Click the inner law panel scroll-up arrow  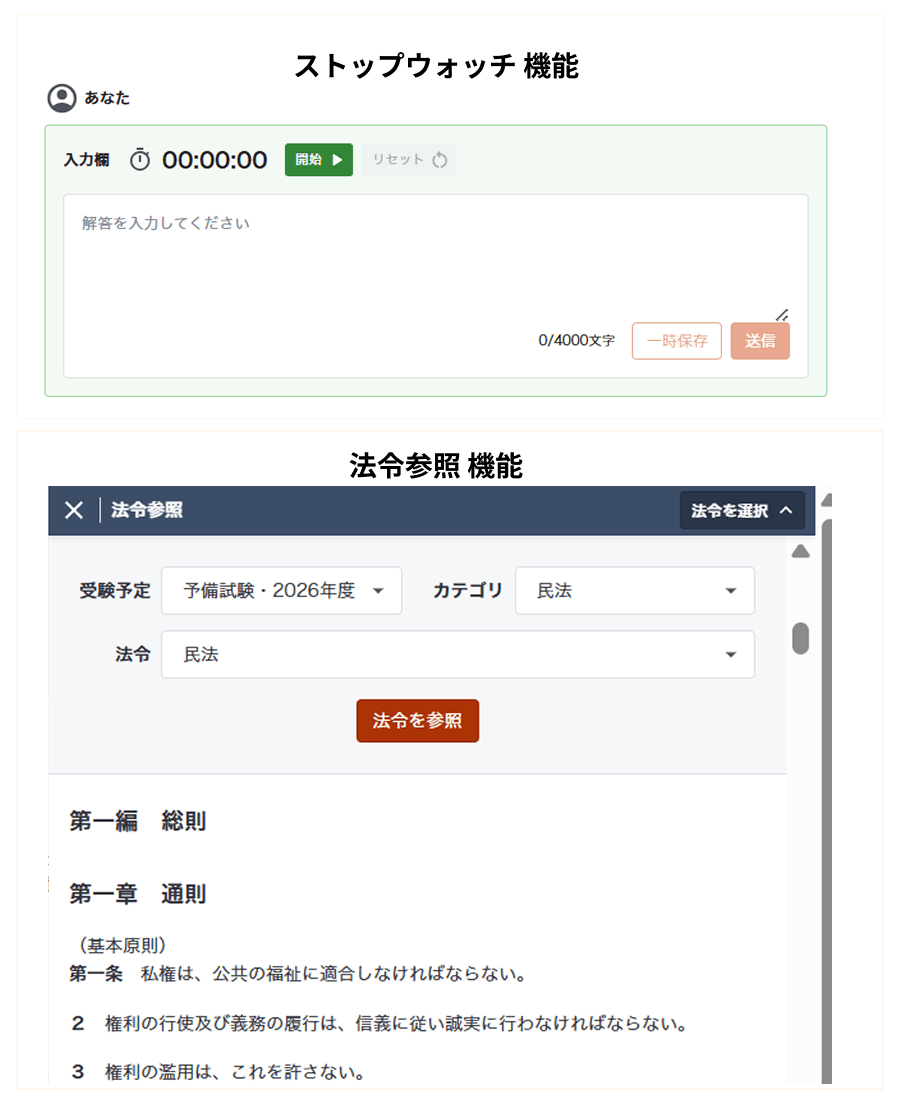click(x=800, y=552)
